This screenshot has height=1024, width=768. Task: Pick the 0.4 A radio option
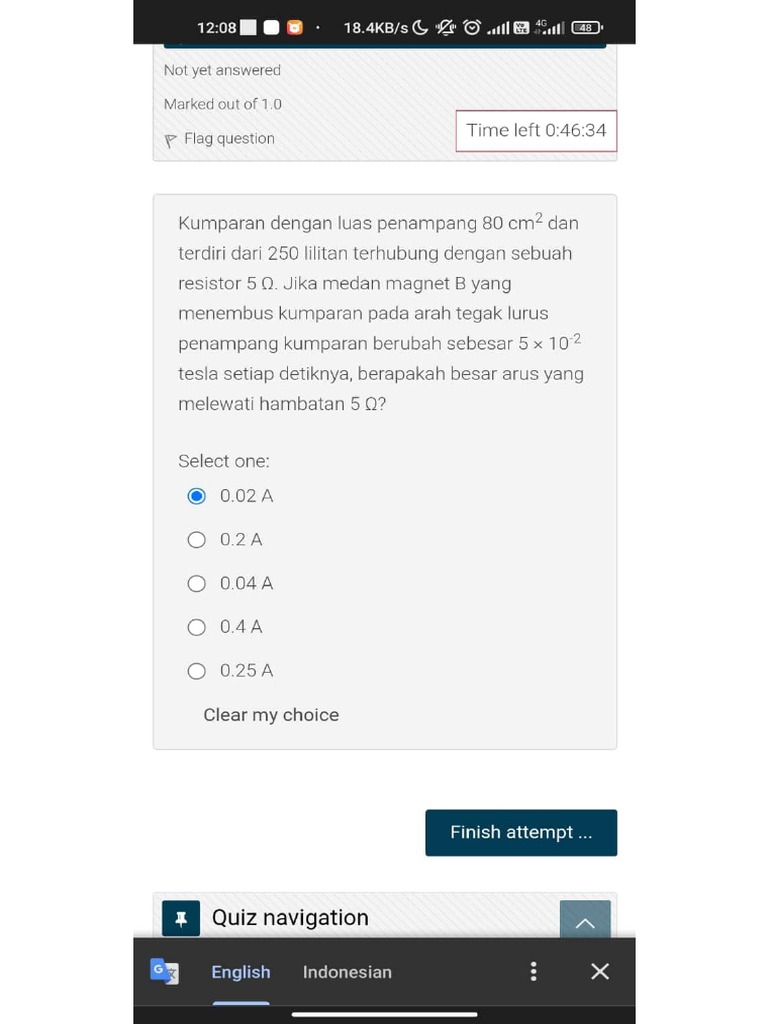(197, 627)
